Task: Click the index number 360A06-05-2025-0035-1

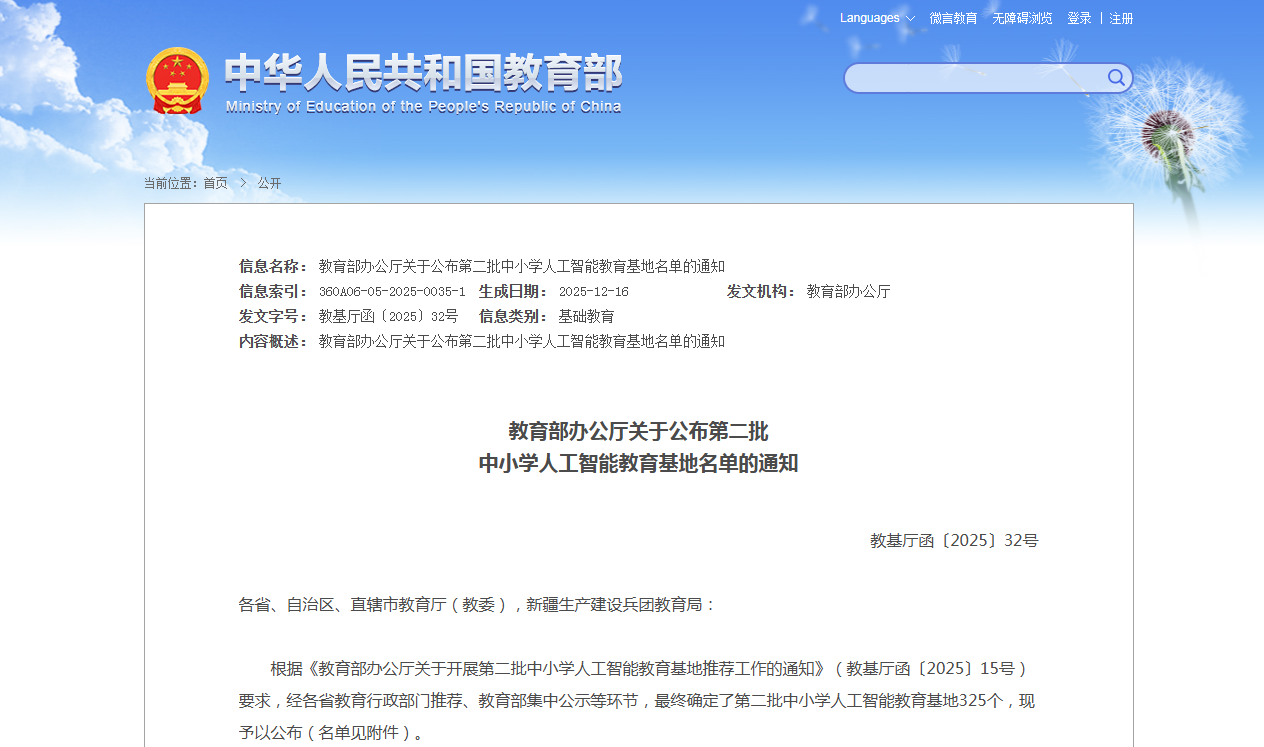Action: tap(392, 292)
